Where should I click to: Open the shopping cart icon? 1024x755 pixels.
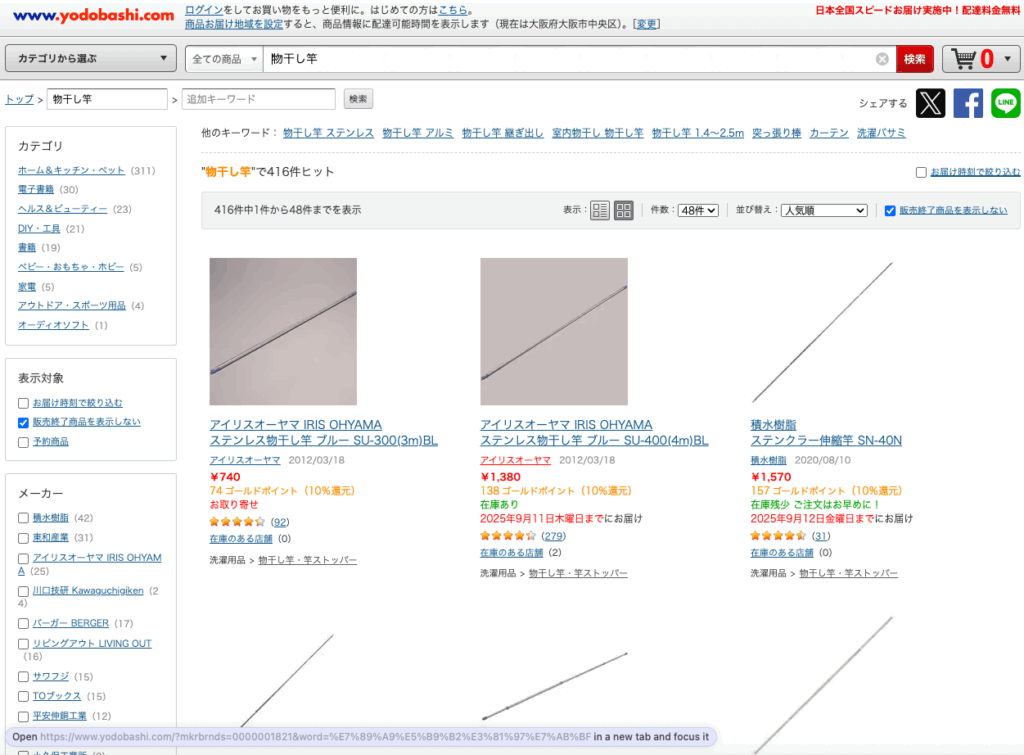pos(965,59)
